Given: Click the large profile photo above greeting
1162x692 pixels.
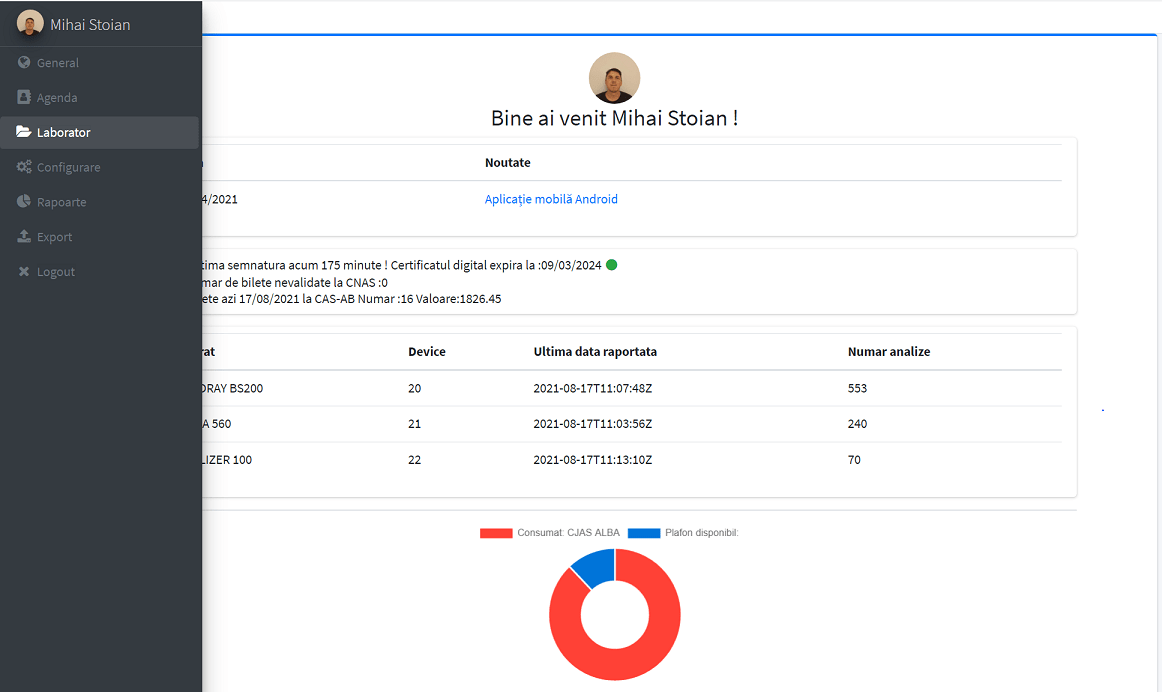Looking at the screenshot, I should [x=614, y=78].
